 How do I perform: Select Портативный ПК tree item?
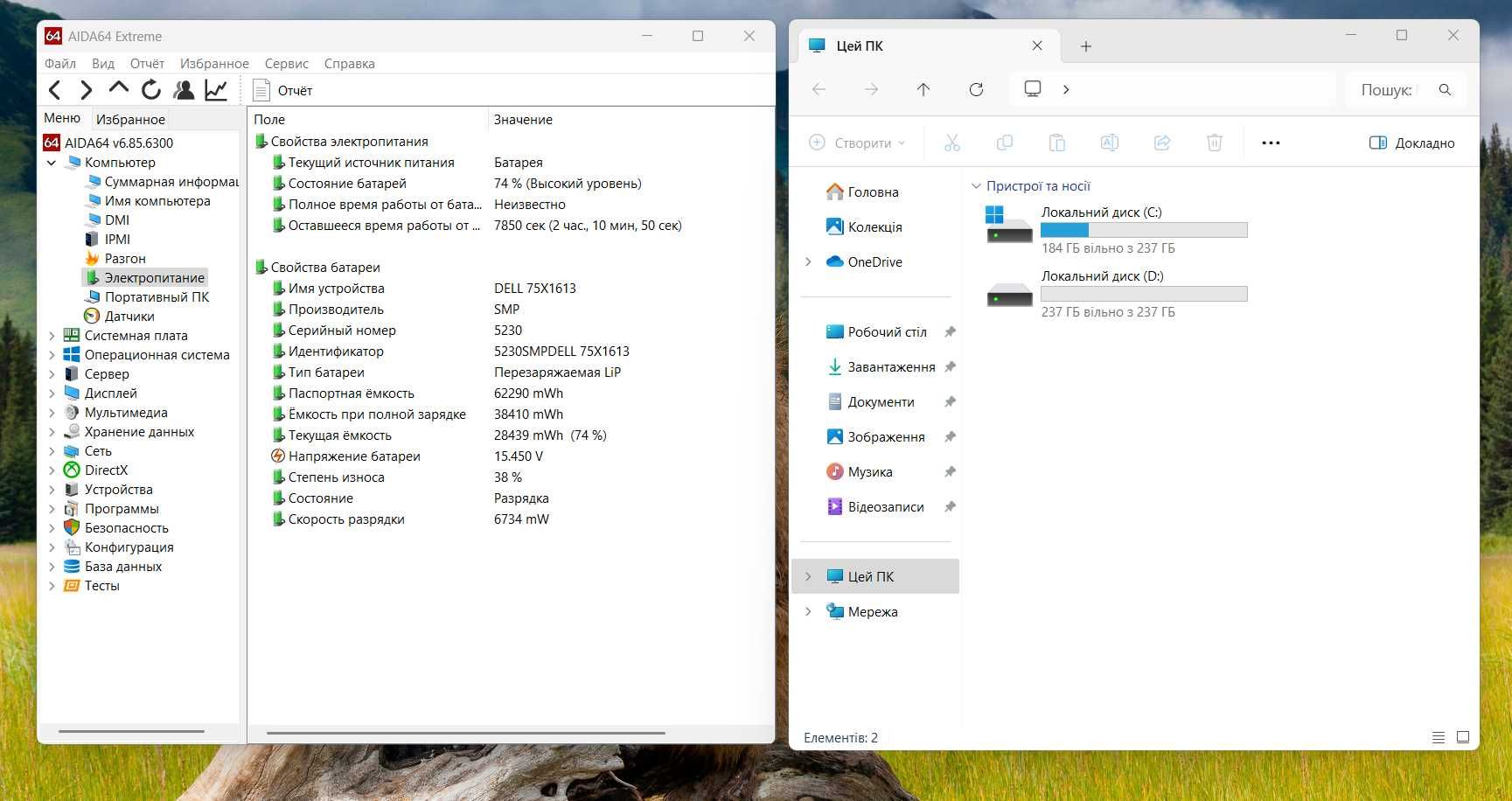[x=147, y=297]
